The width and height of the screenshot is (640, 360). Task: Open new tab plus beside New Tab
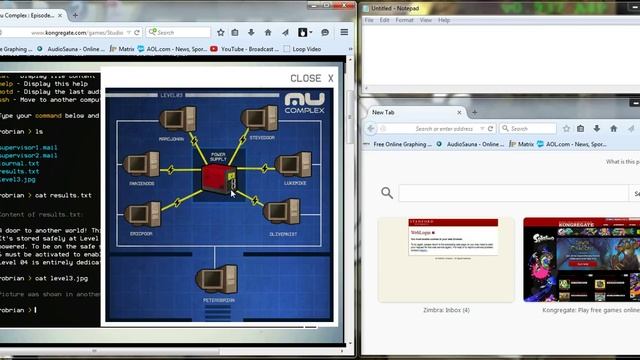tap(474, 112)
